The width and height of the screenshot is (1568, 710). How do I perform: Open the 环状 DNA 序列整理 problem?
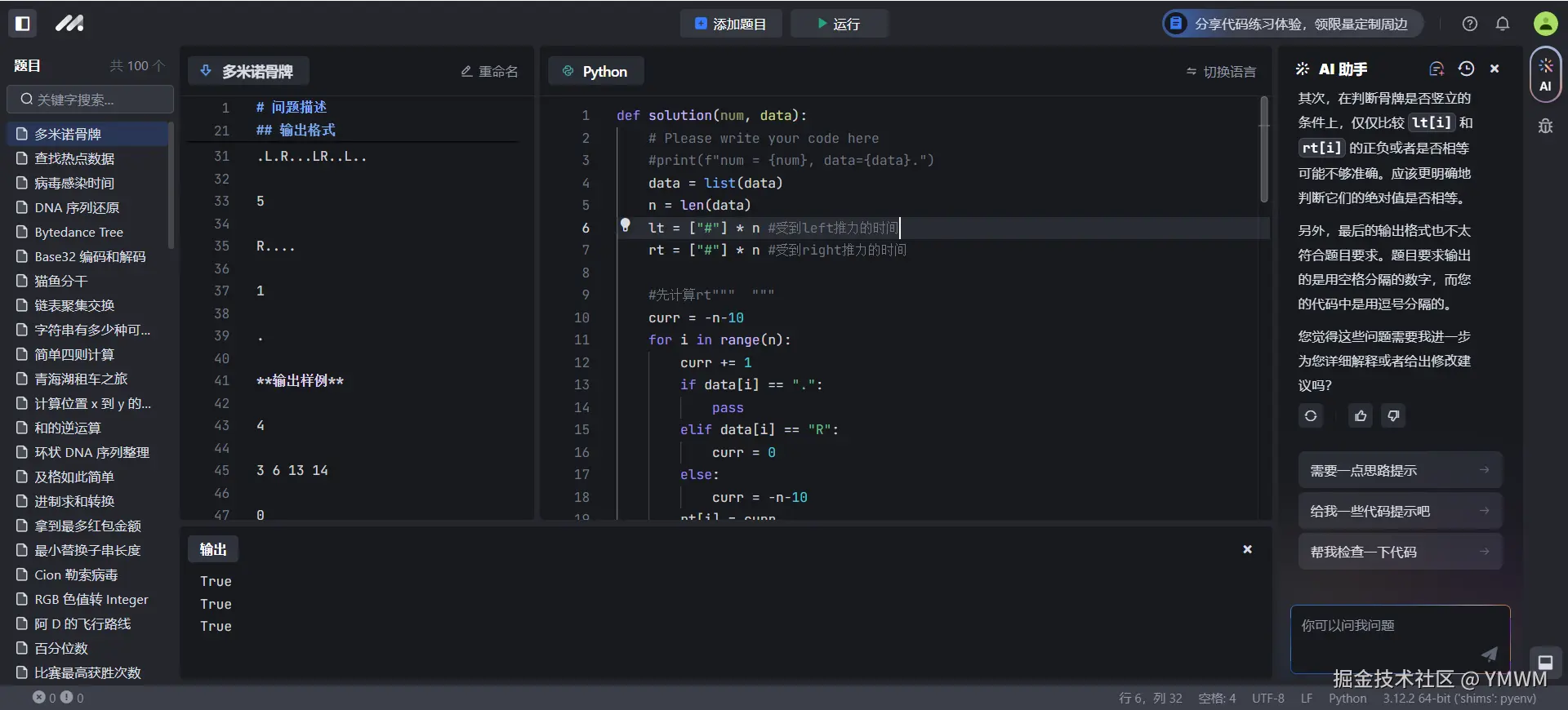[87, 452]
